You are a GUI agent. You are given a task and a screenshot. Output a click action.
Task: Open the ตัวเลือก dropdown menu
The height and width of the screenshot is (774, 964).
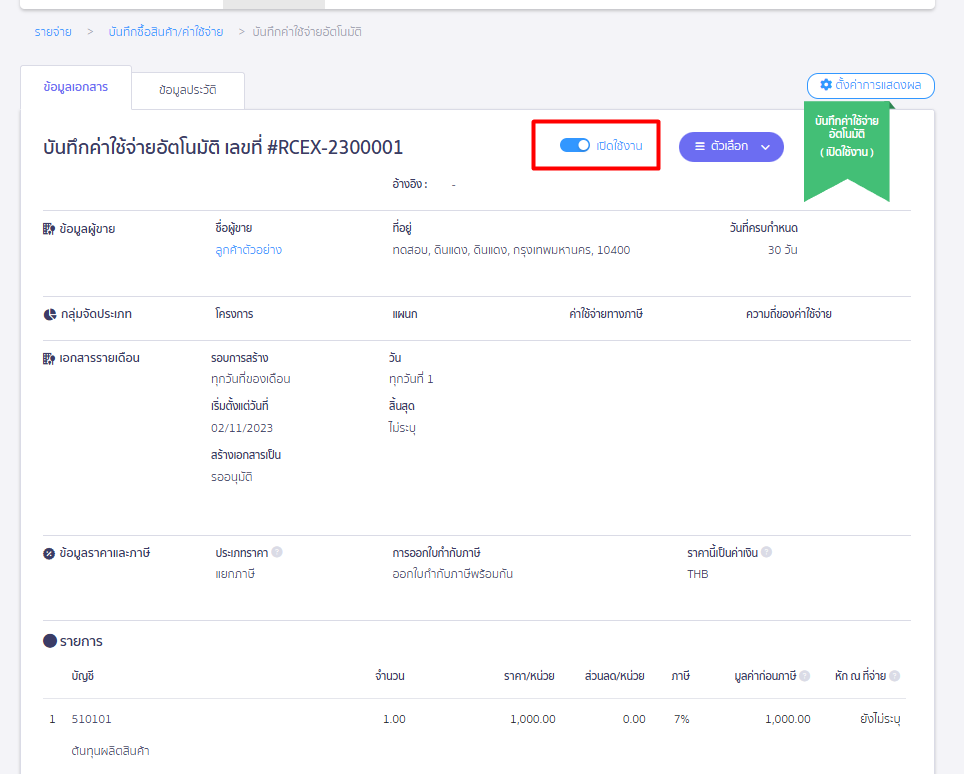731,147
